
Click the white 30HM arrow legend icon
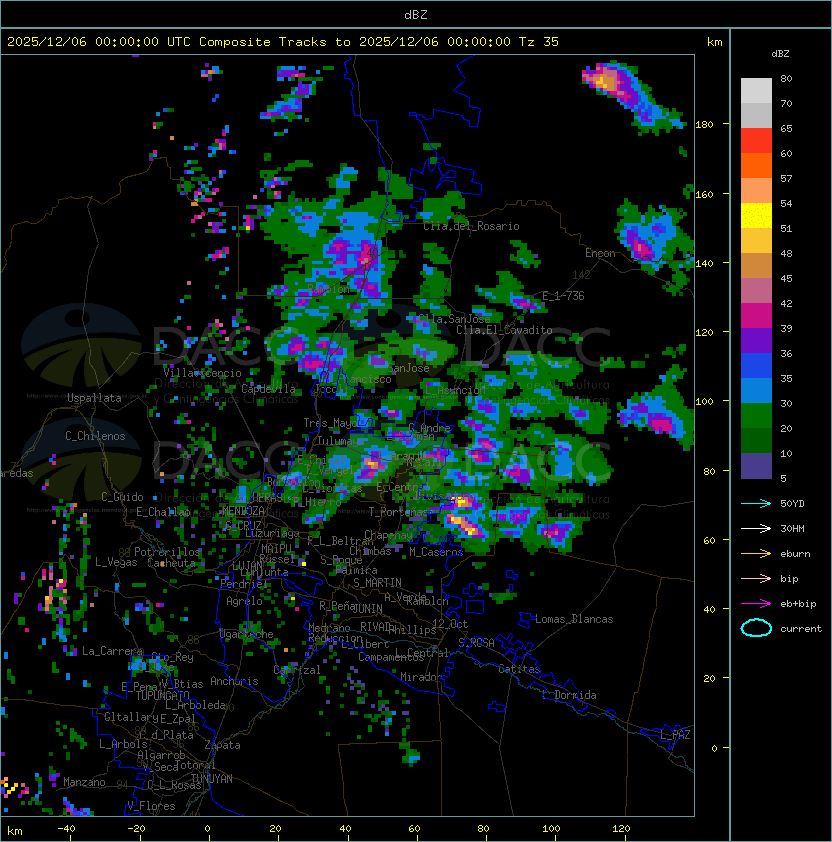(x=756, y=528)
